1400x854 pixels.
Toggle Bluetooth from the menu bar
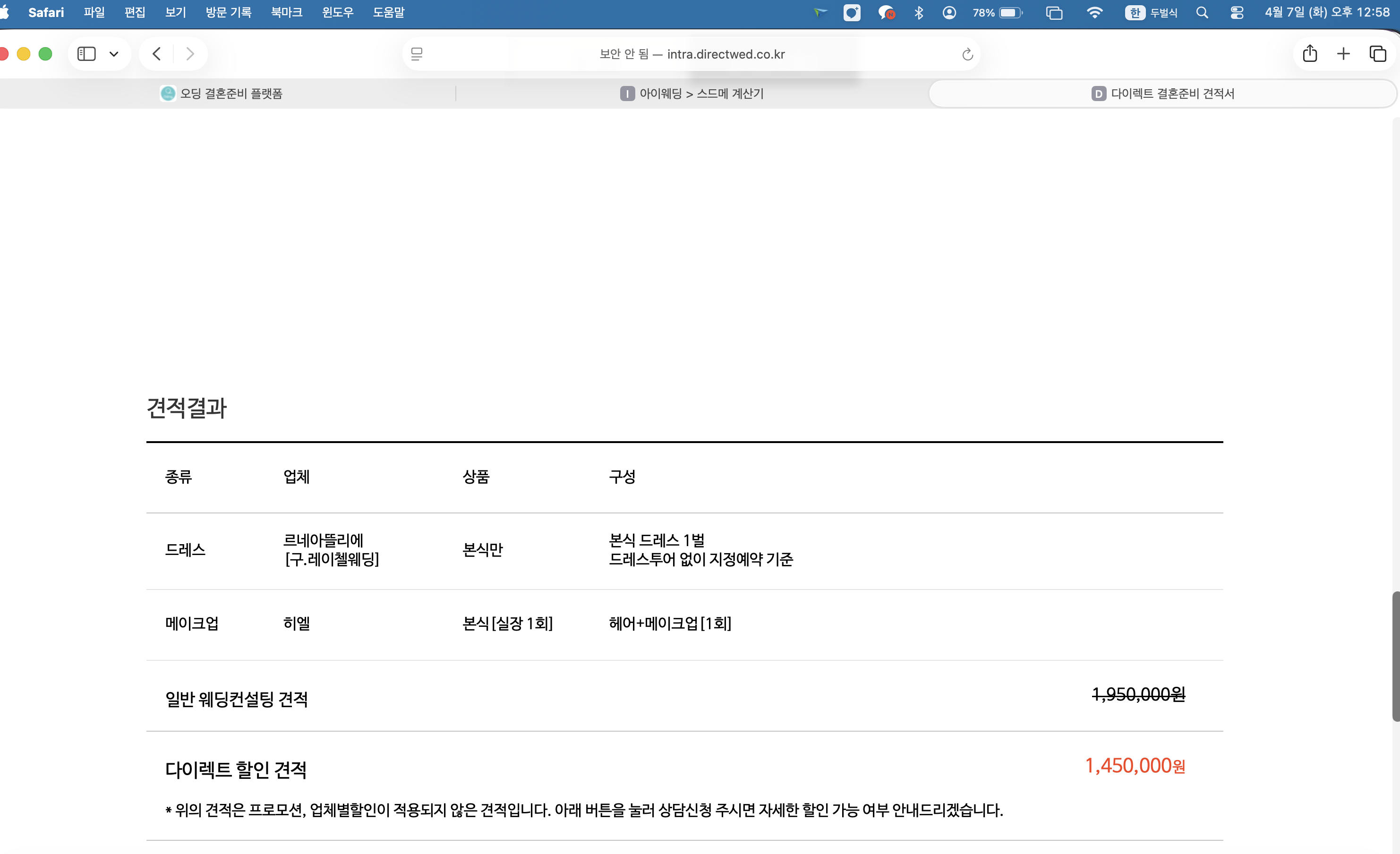pyautogui.click(x=919, y=12)
